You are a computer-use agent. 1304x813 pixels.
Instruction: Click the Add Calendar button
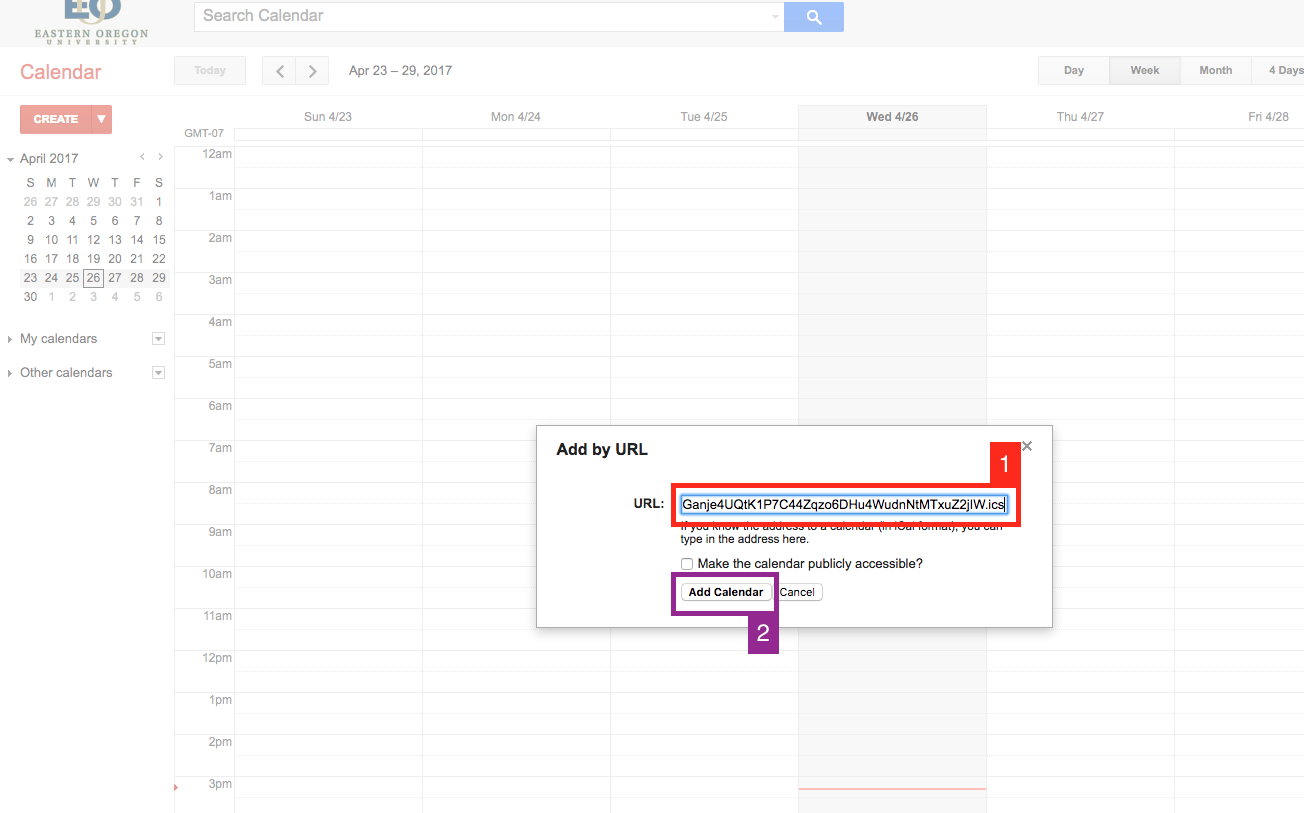pyautogui.click(x=726, y=592)
